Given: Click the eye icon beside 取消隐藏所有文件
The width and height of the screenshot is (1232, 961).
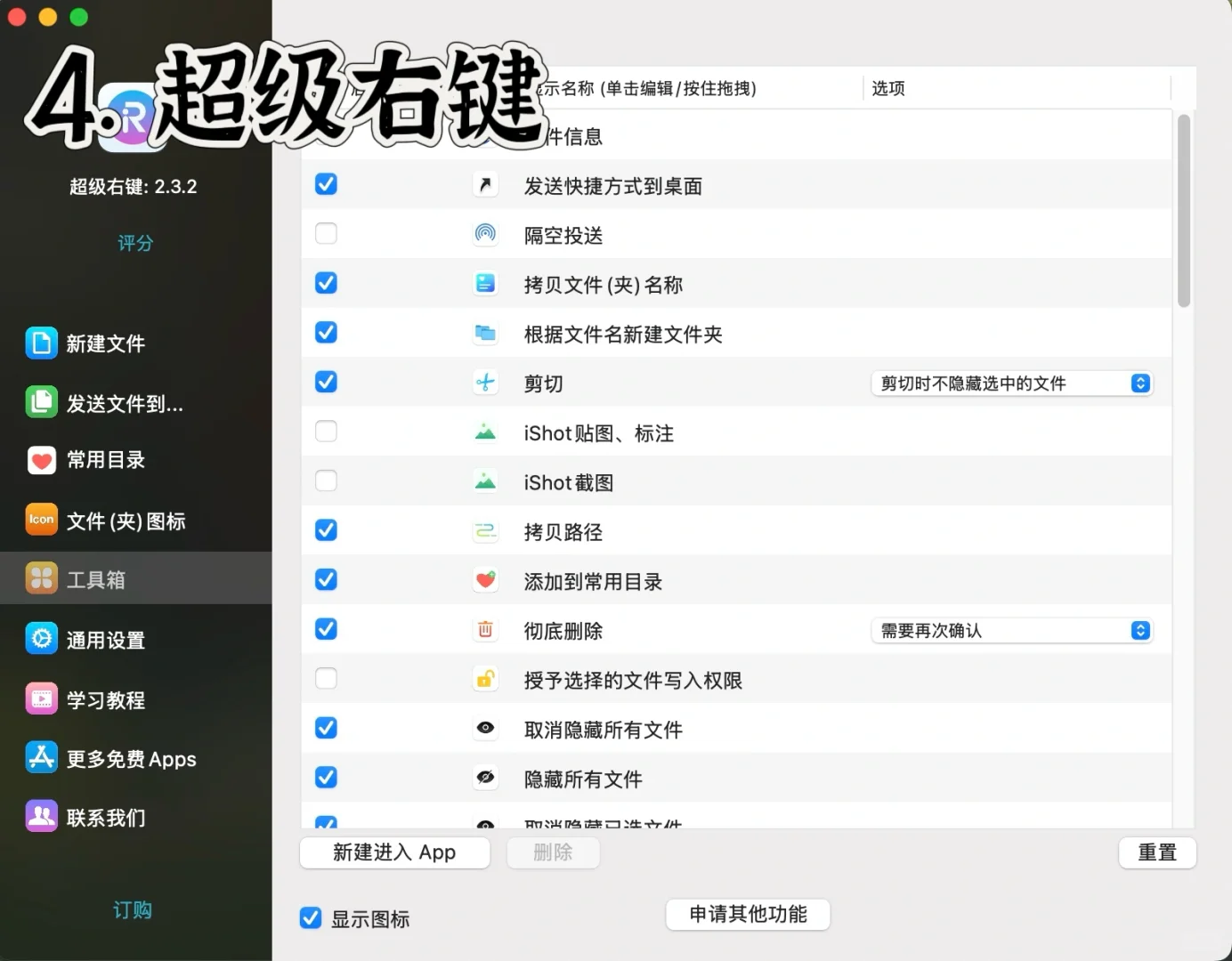Looking at the screenshot, I should coord(485,728).
